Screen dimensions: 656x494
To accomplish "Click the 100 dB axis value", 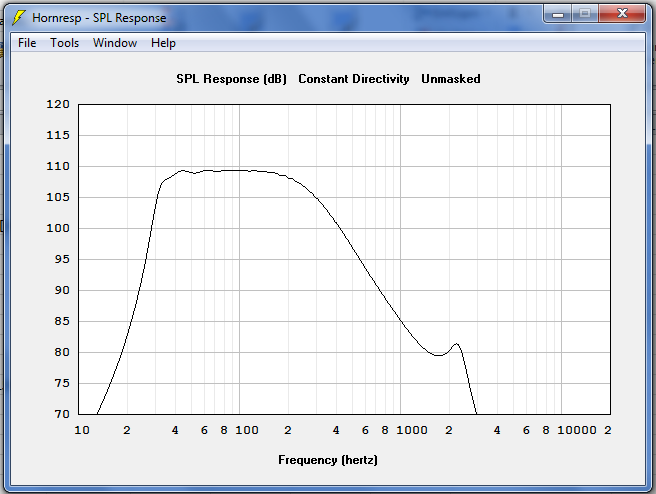I will coord(58,228).
